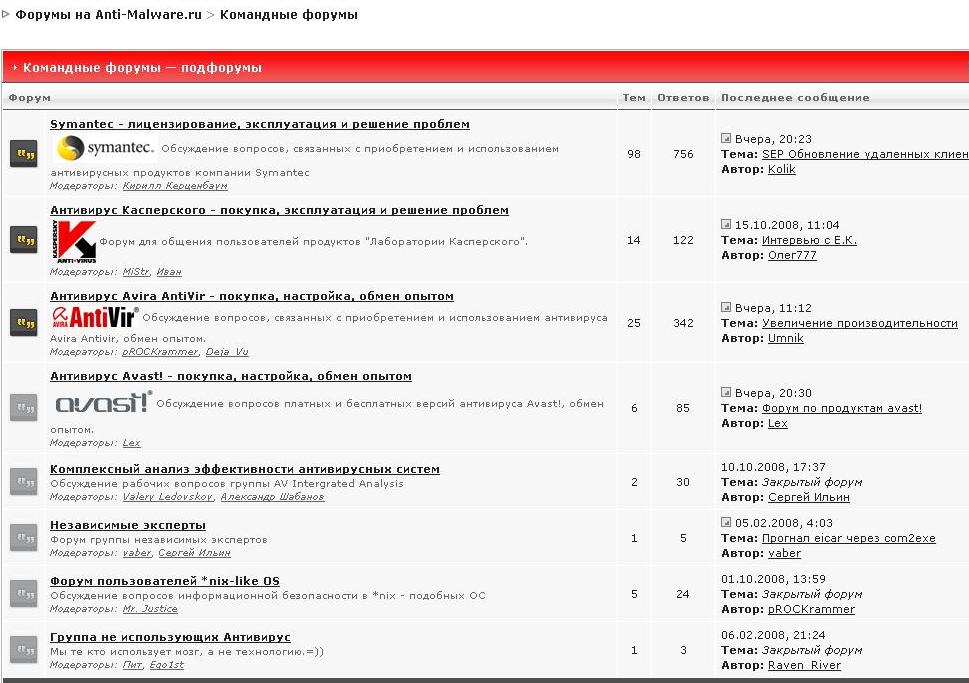Image resolution: width=969 pixels, height=683 pixels.
Task: Click the Тем column header
Action: (x=634, y=98)
